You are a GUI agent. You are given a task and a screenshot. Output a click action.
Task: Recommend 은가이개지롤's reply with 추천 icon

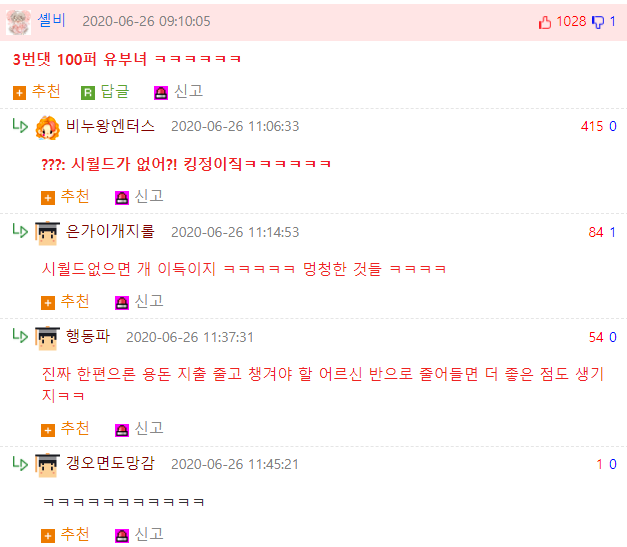tap(48, 303)
